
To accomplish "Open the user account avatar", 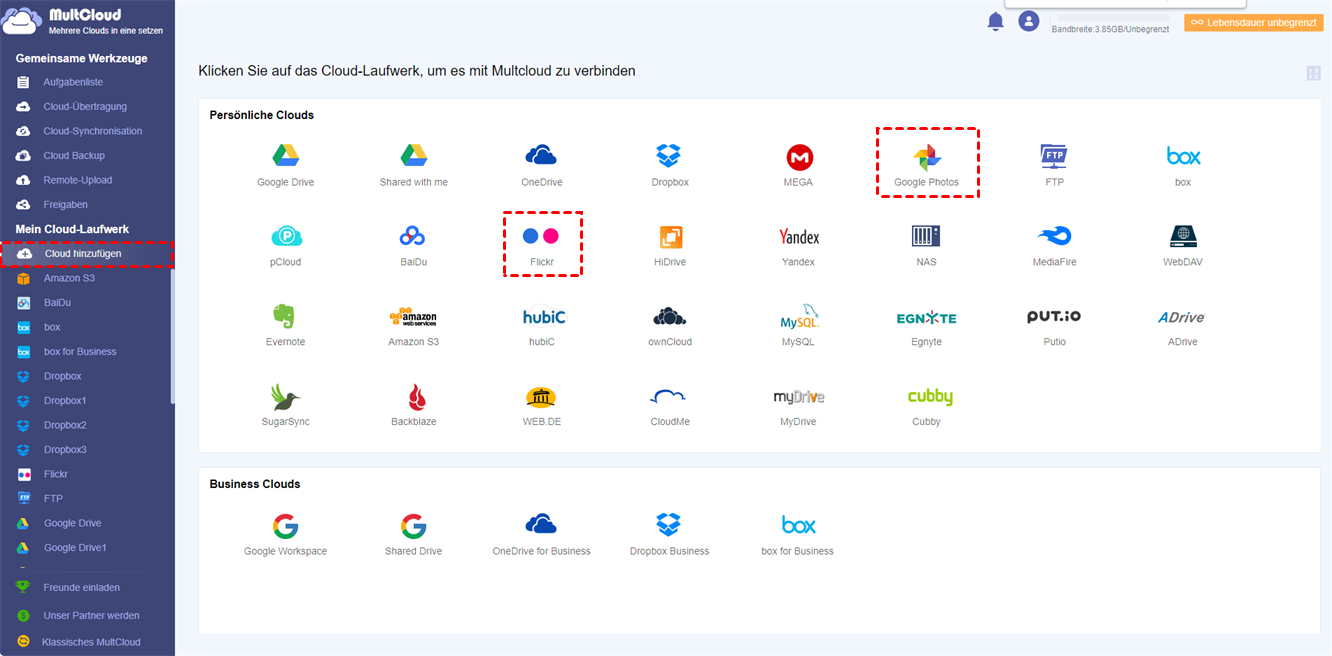I will click(x=1029, y=21).
